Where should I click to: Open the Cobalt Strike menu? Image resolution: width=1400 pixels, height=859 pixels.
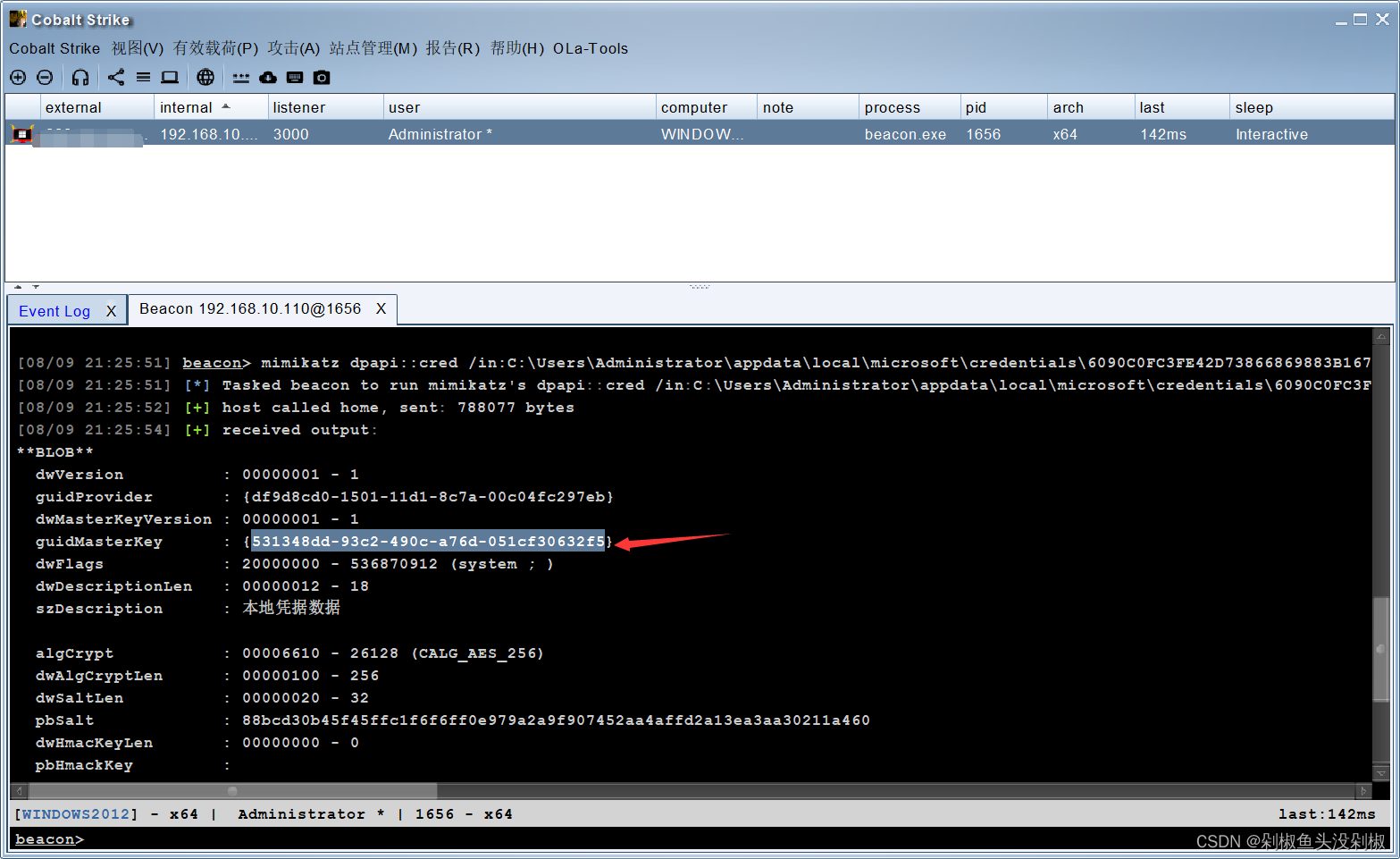(x=54, y=48)
